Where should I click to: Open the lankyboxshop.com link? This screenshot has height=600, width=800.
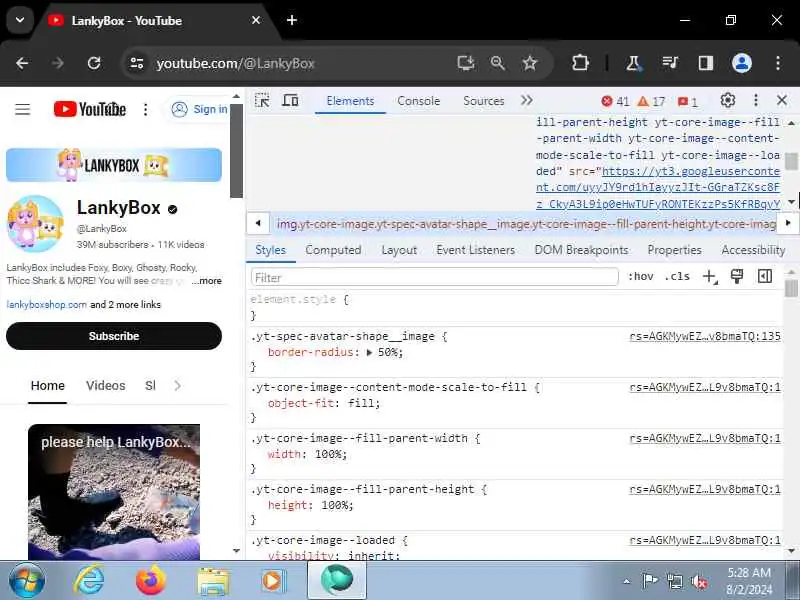pyautogui.click(x=46, y=305)
